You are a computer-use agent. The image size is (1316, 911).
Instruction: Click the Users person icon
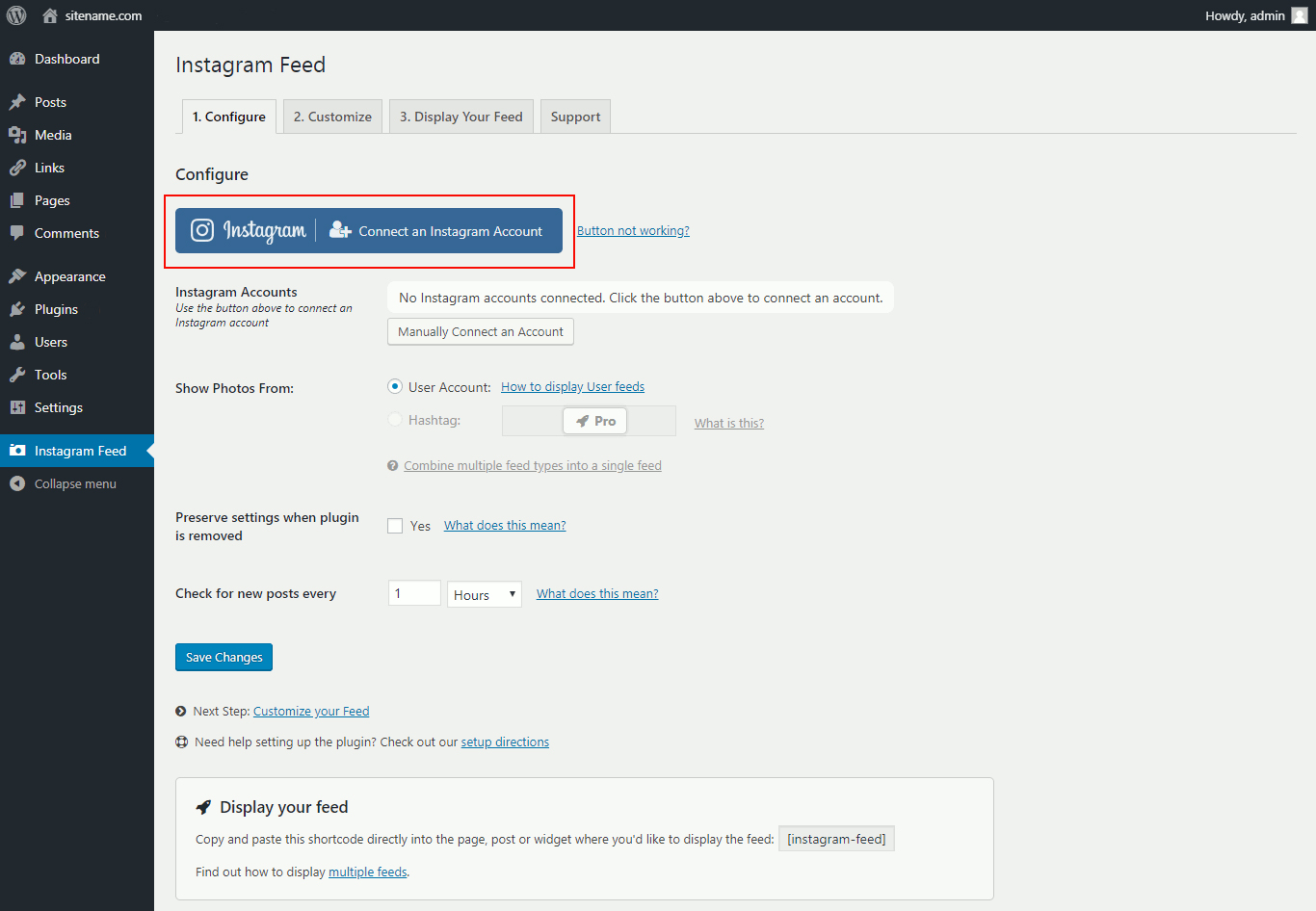[x=17, y=342]
